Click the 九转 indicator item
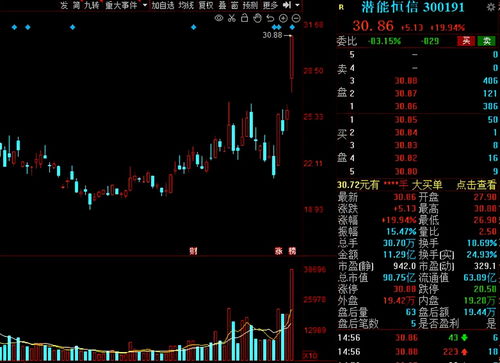Viewport: 500px width, 363px height. click(92, 5)
